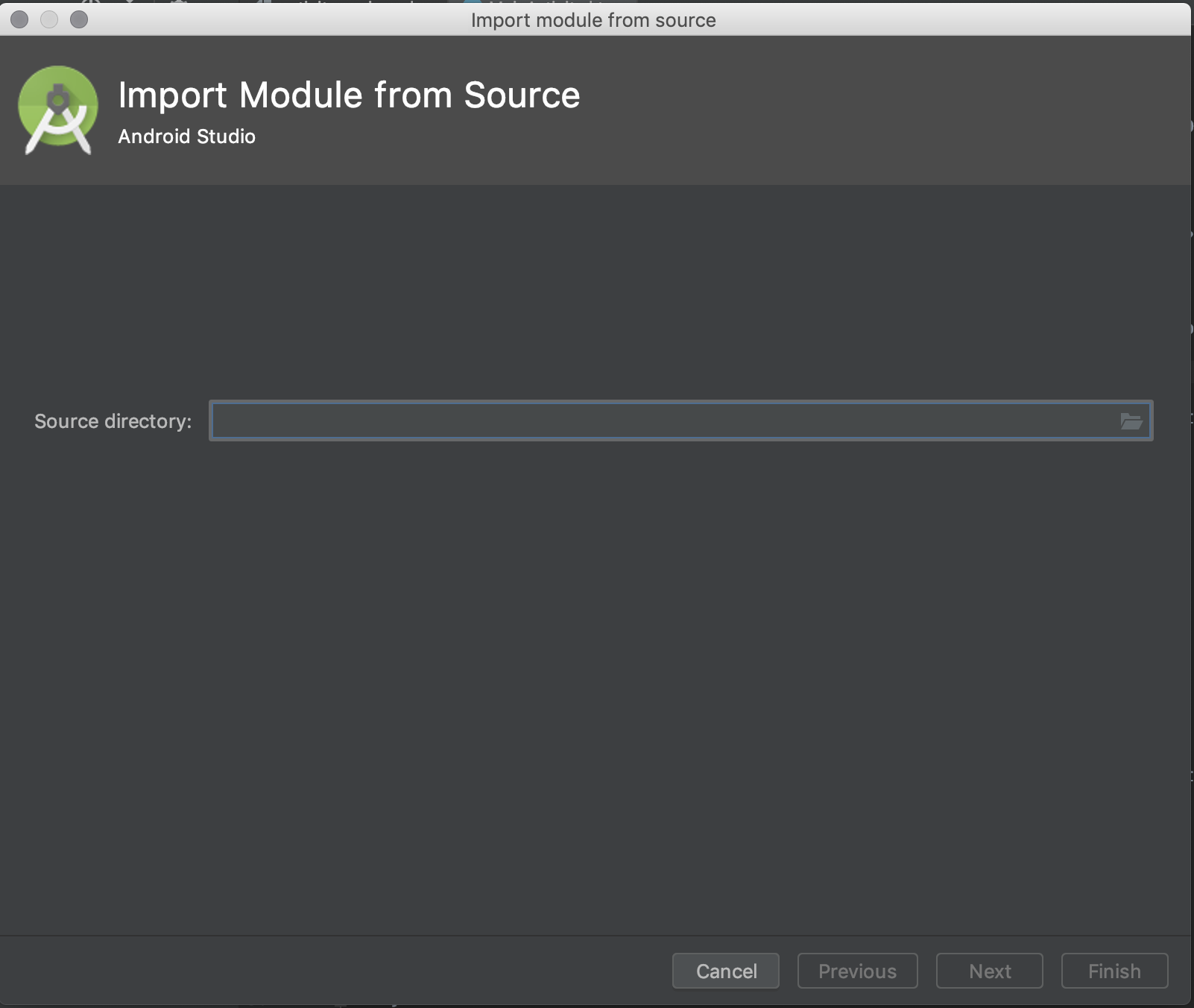Click the disabled Previous button
This screenshot has height=1008, width=1194.
(857, 971)
